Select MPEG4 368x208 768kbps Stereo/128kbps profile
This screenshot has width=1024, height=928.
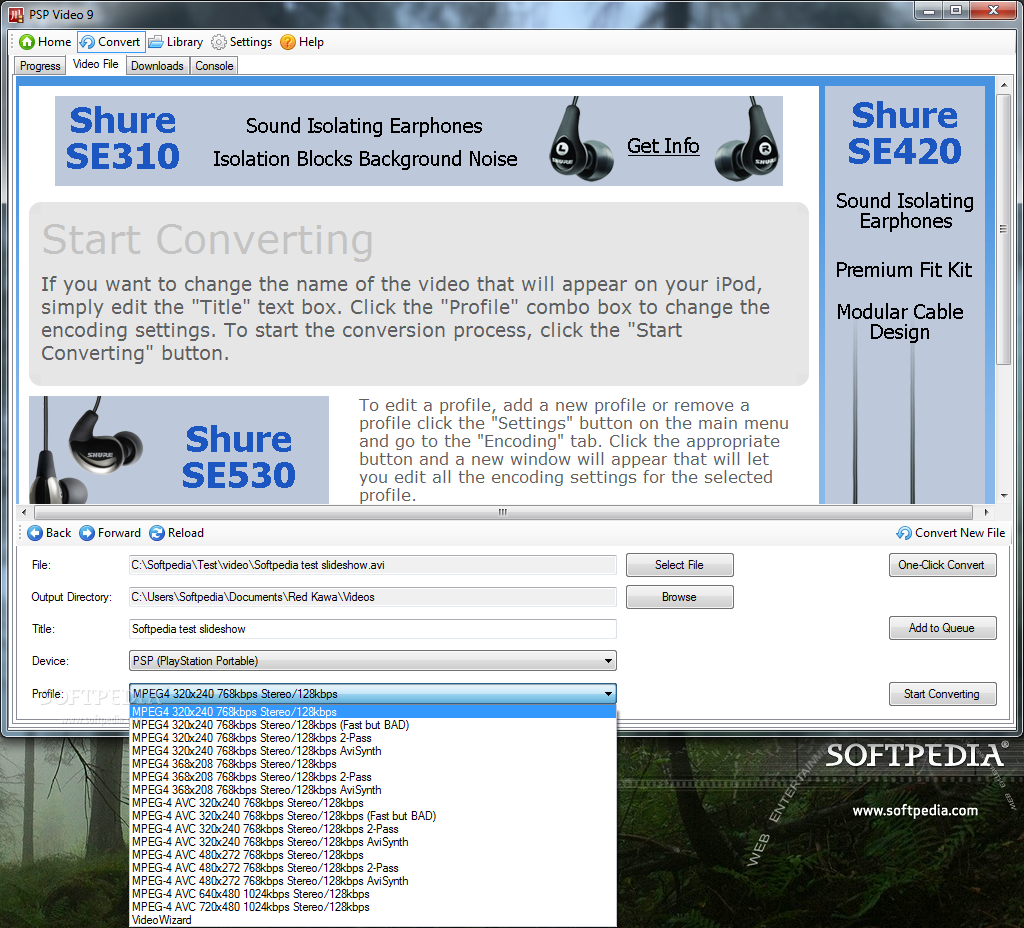(x=373, y=764)
